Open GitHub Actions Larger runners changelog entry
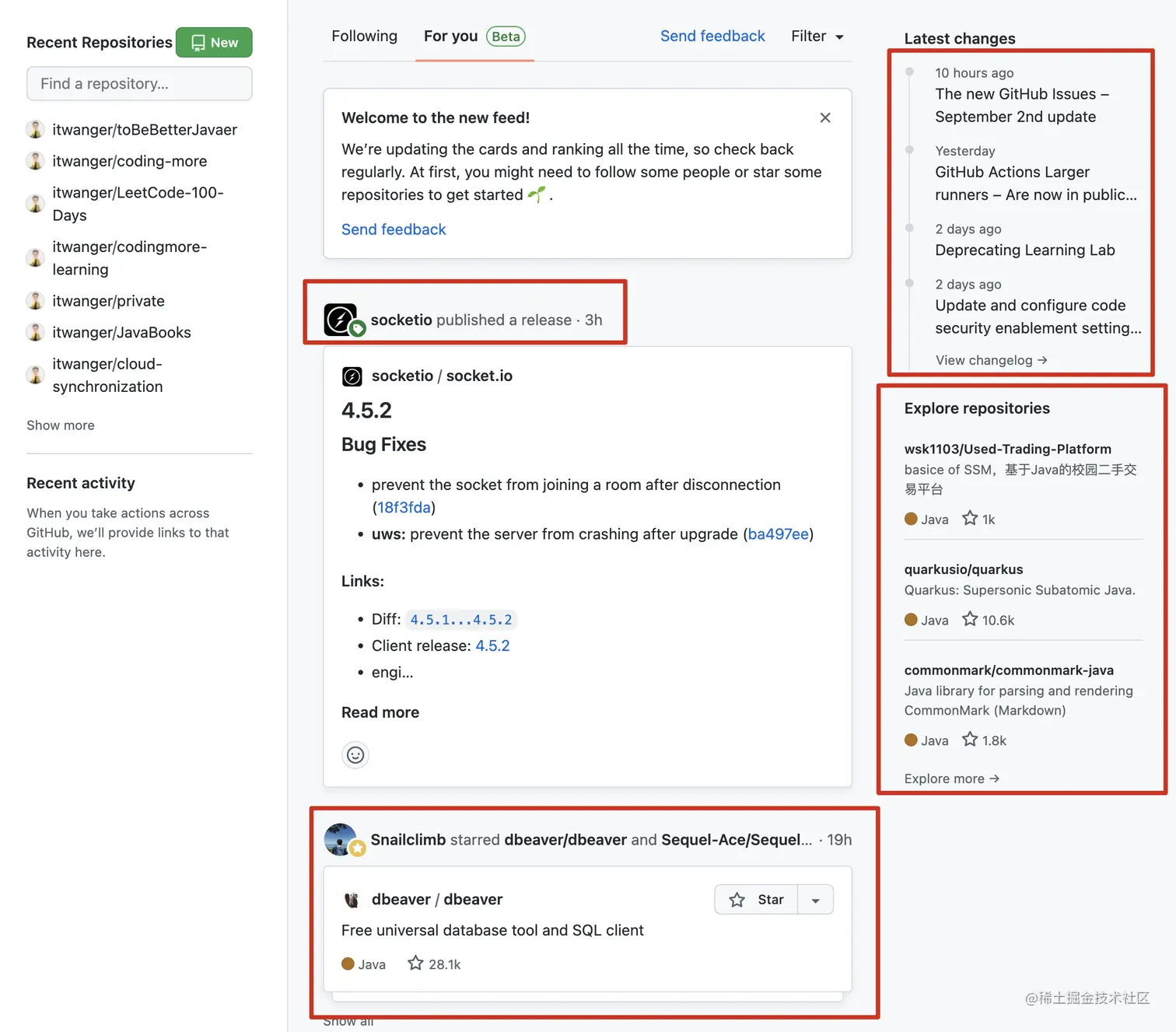The width and height of the screenshot is (1176, 1032). click(x=1036, y=184)
